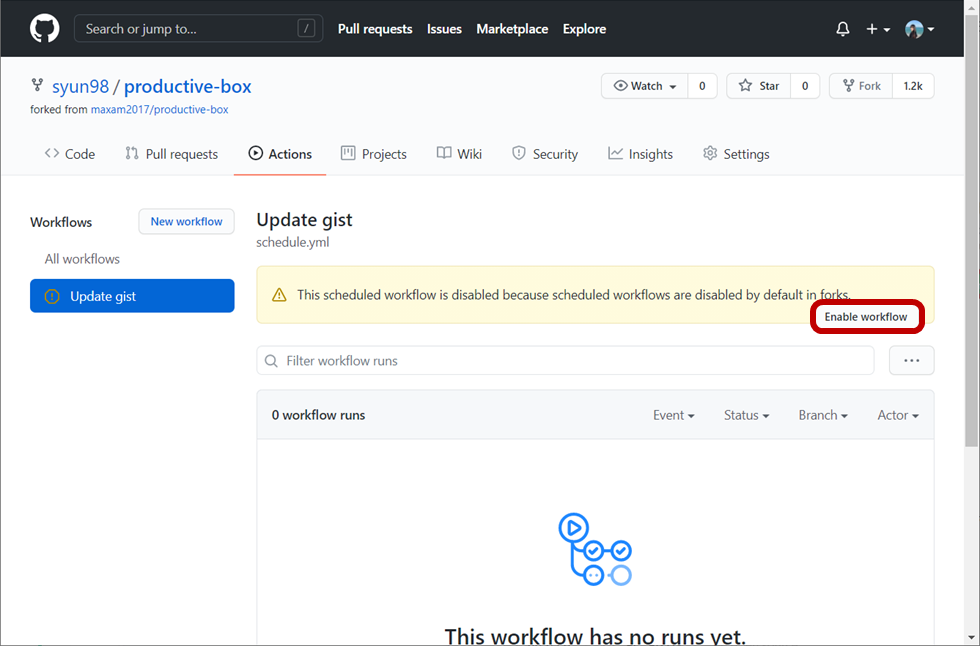Open the Watch dropdown
Viewport: 980px width, 646px height.
click(x=644, y=86)
